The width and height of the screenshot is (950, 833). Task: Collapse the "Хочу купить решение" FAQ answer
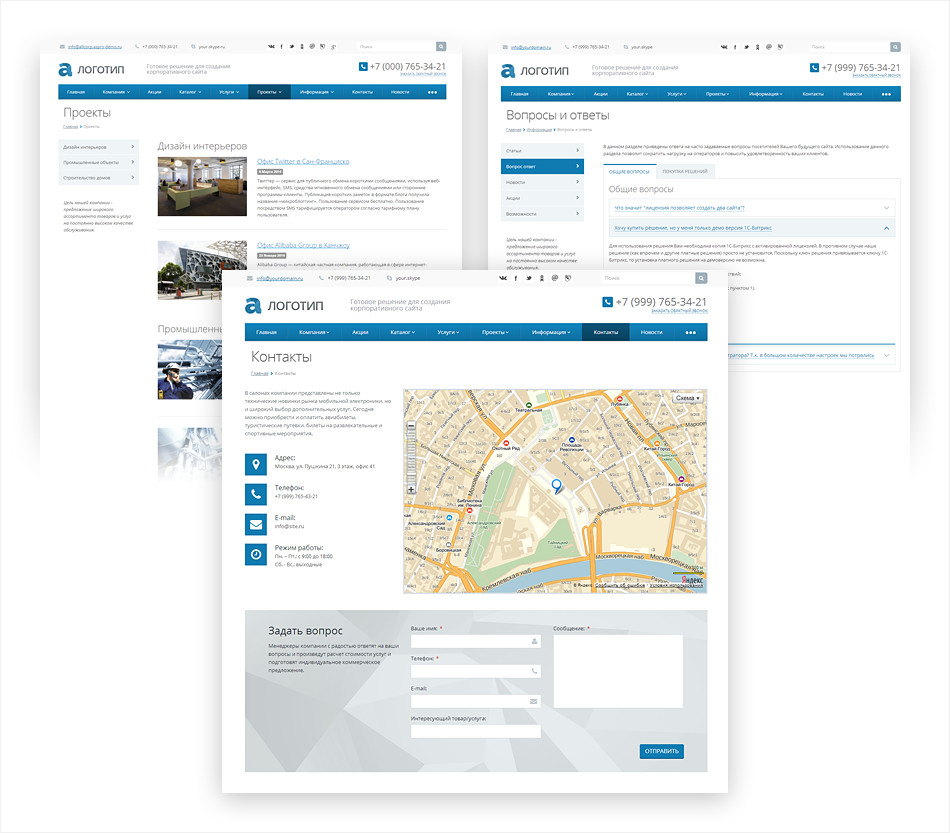tap(887, 228)
